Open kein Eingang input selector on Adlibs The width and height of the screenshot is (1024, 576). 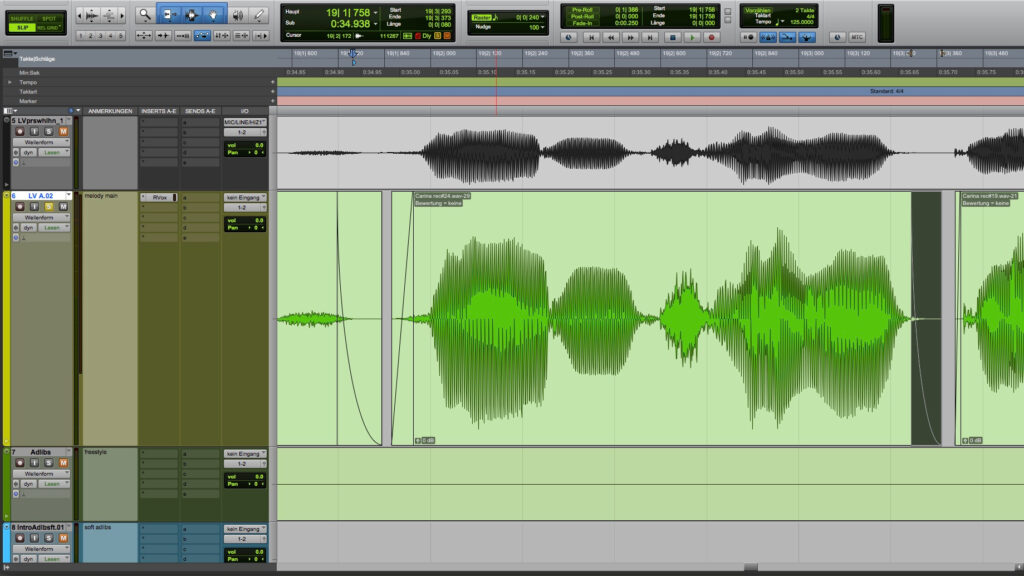click(245, 453)
